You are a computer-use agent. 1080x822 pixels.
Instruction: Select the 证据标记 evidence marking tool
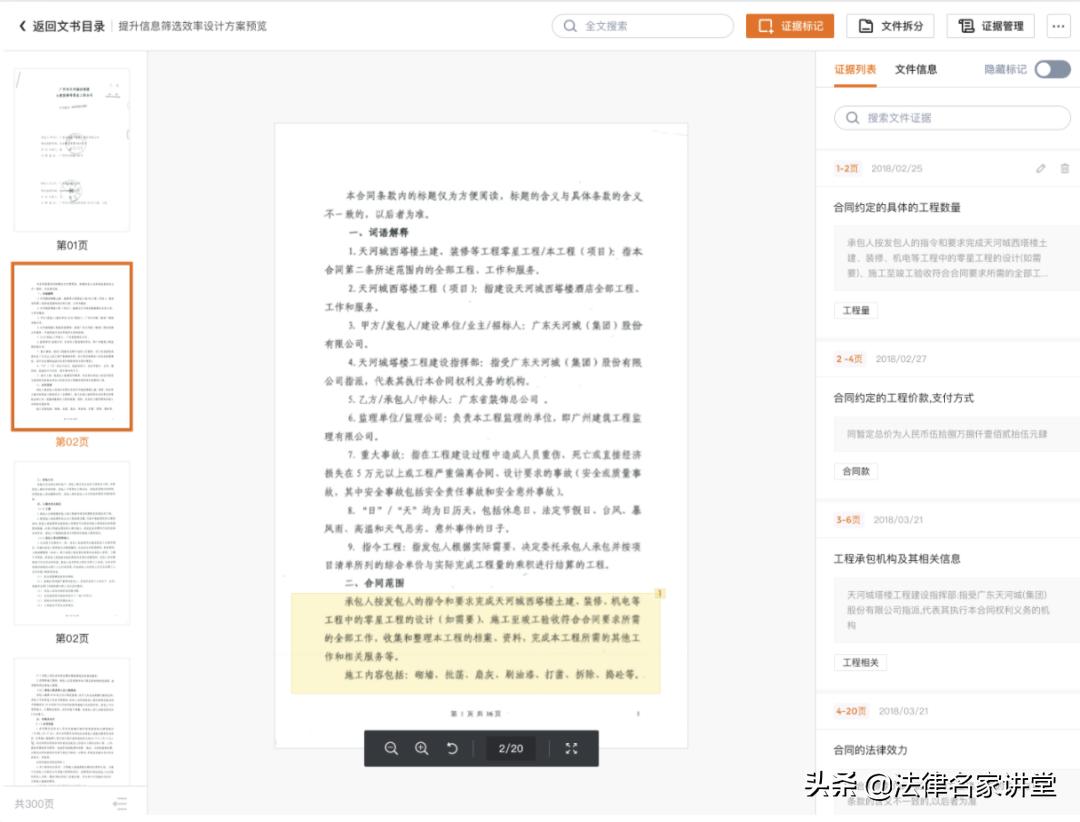point(790,26)
